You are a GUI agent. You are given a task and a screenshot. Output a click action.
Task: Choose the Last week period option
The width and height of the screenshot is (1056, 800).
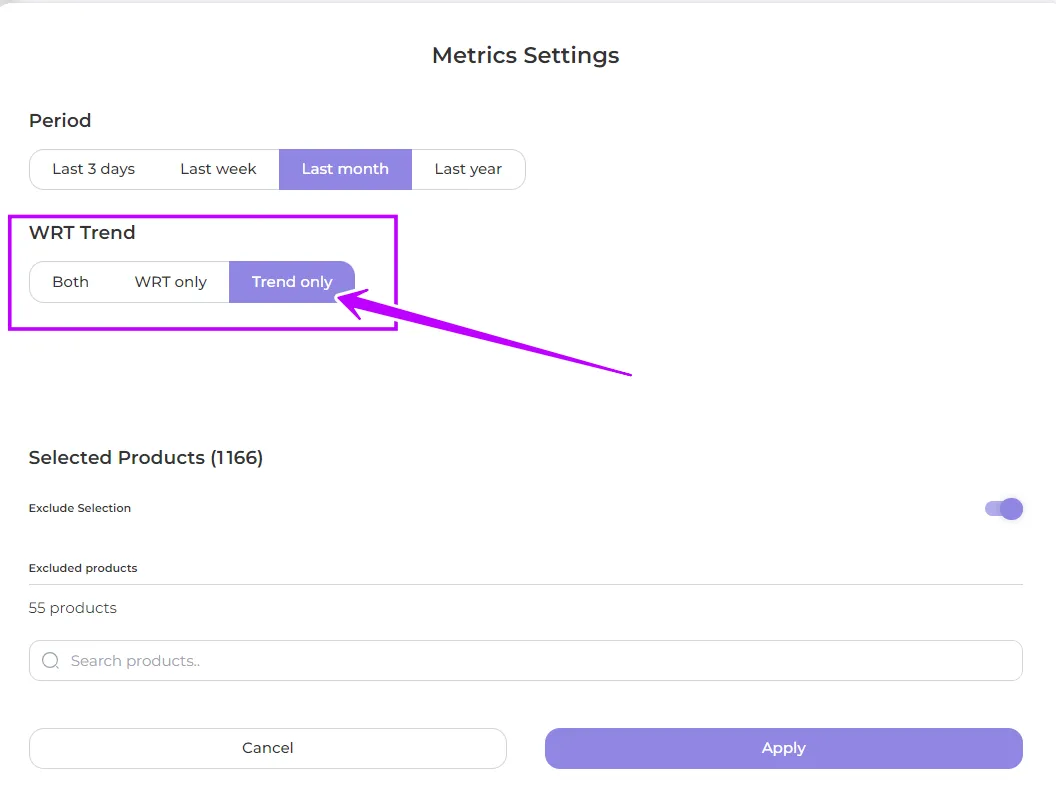pyautogui.click(x=218, y=169)
